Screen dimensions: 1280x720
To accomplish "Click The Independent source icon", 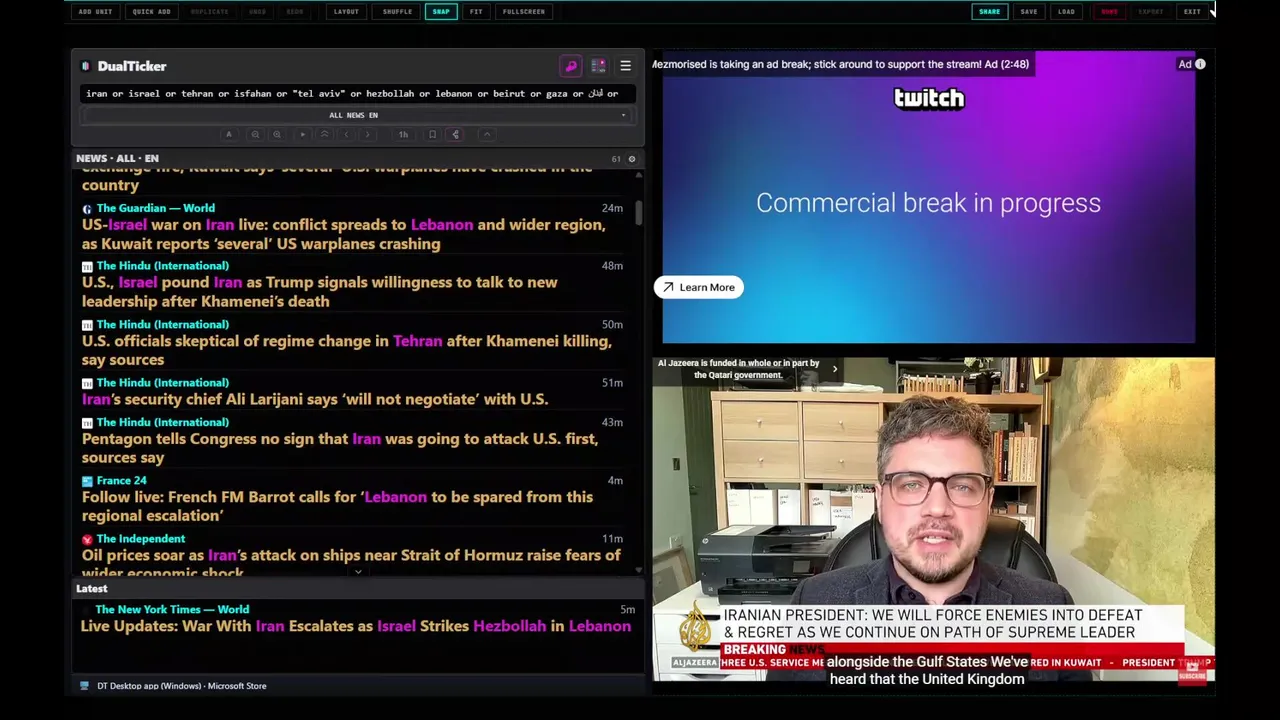I will tap(87, 539).
